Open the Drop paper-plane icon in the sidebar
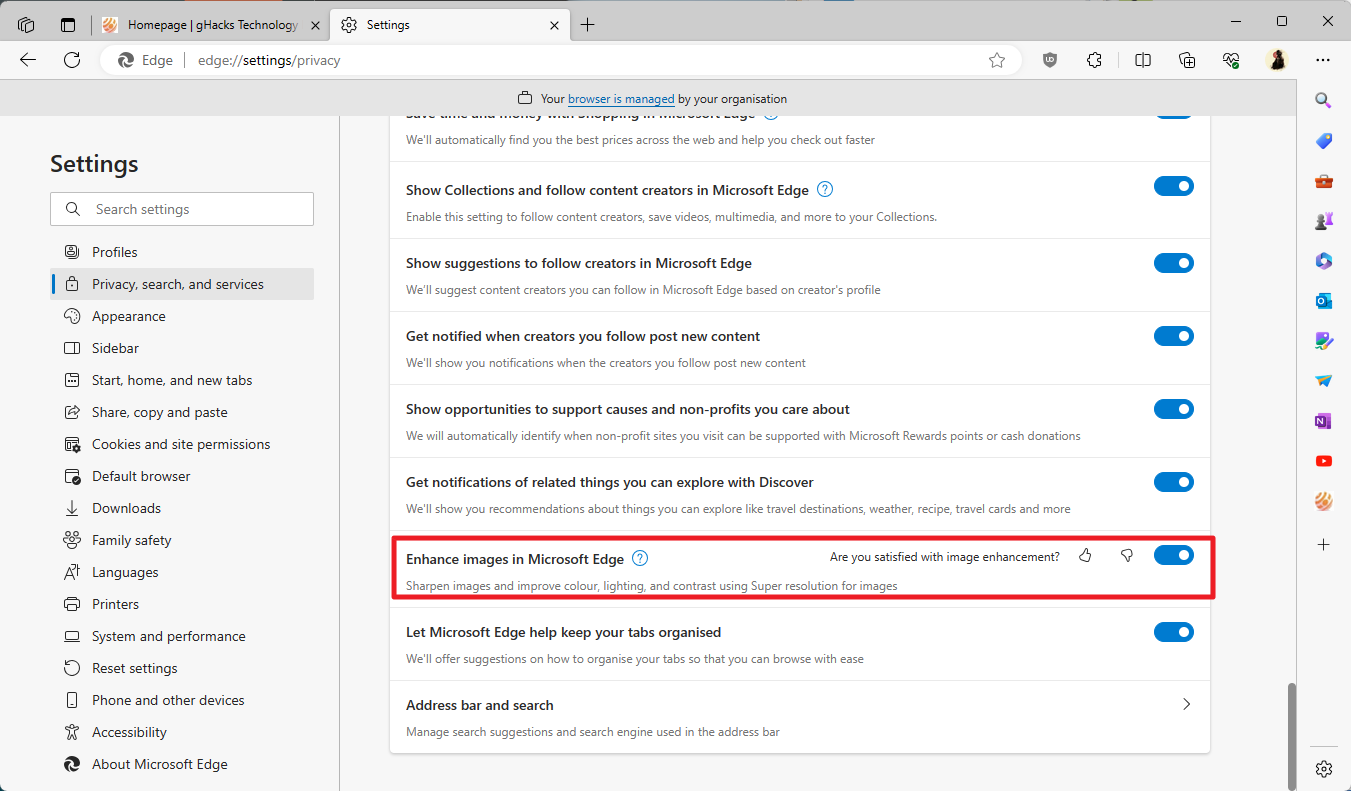1351x791 pixels. 1324,381
